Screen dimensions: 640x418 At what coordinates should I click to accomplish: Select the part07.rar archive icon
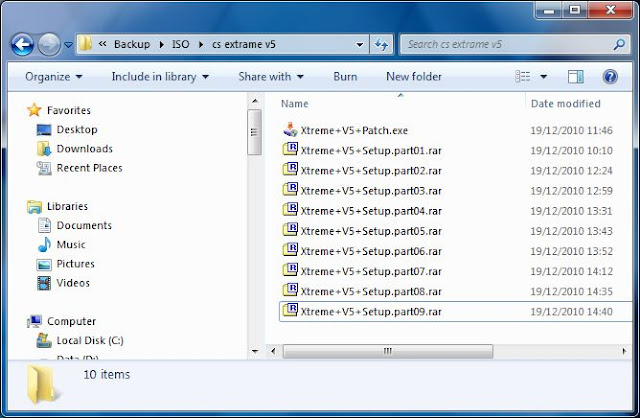tap(290, 269)
